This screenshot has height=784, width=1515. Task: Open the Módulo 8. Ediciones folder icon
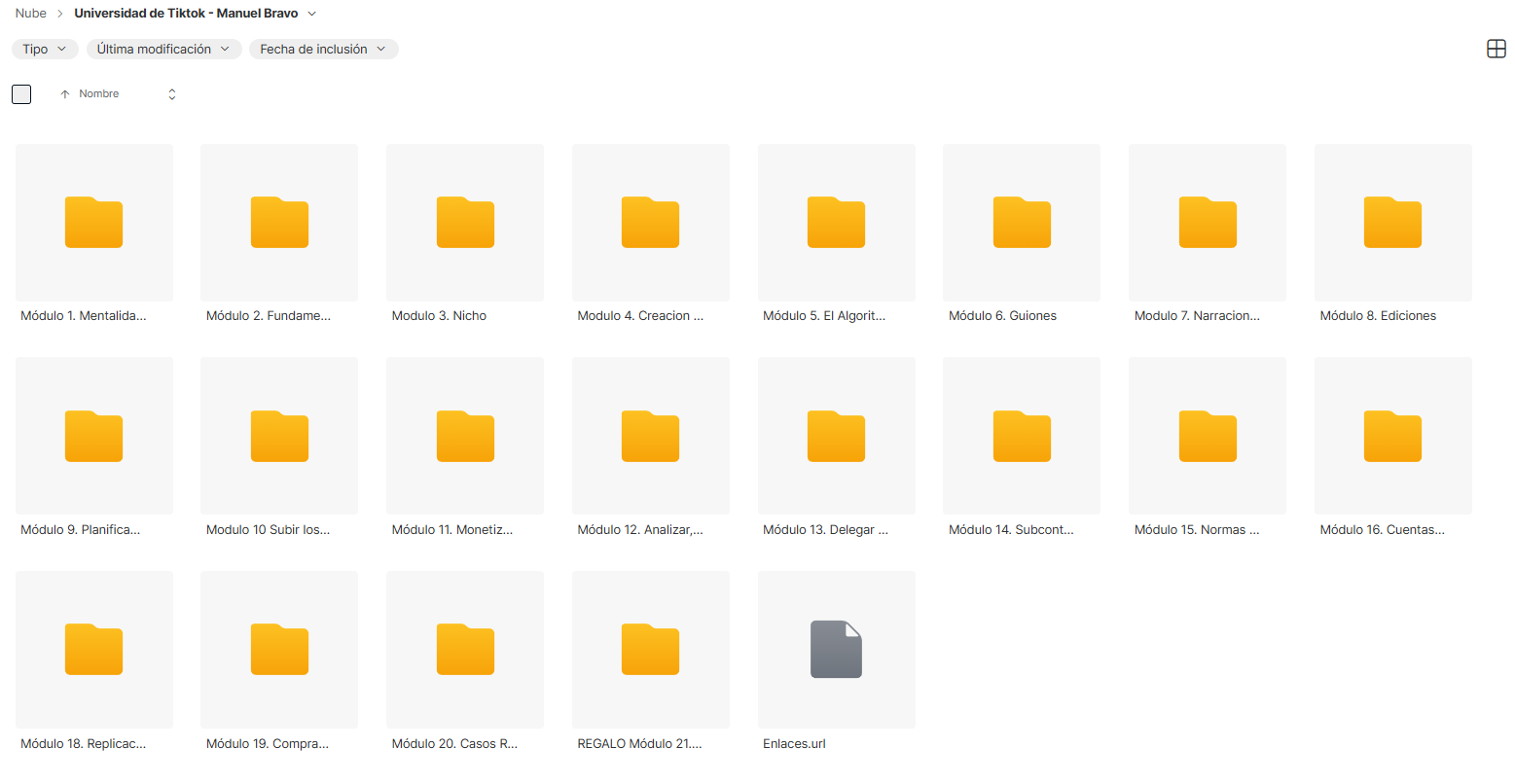[x=1392, y=222]
